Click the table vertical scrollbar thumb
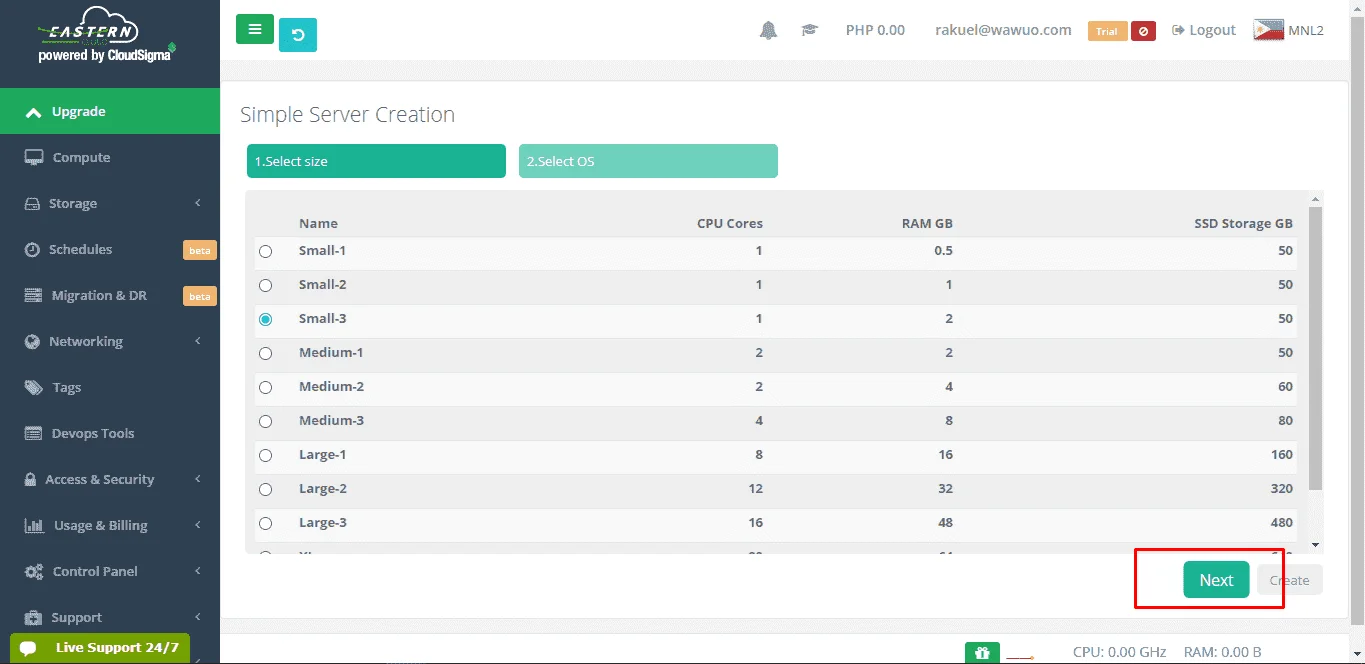1365x664 pixels. [x=1316, y=348]
